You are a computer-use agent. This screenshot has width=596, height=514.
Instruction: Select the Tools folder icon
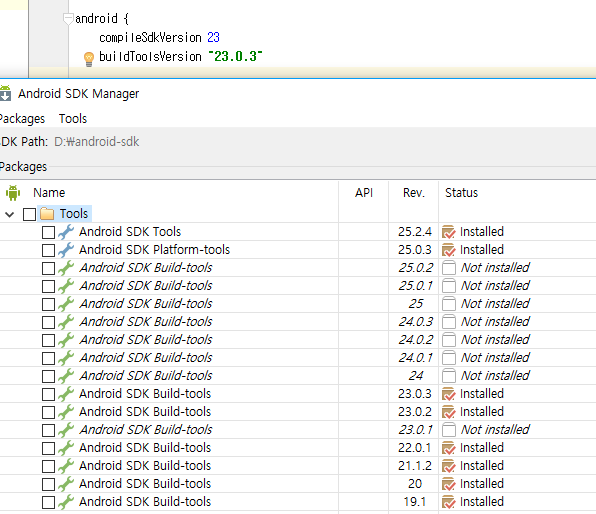47,213
